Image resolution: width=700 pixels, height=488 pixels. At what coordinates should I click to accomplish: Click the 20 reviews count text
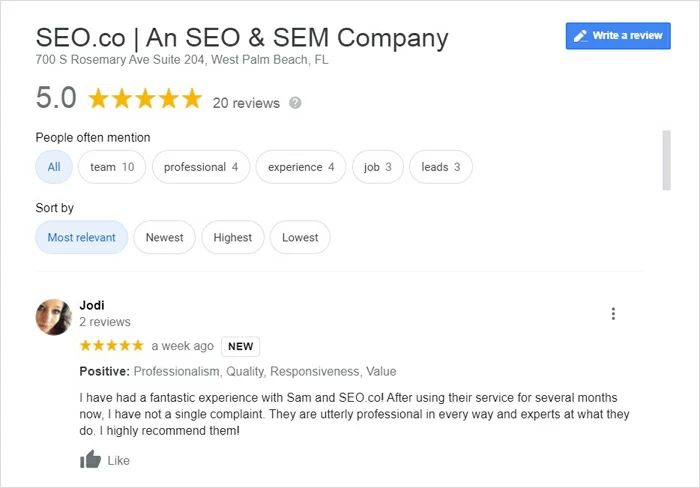pyautogui.click(x=247, y=102)
